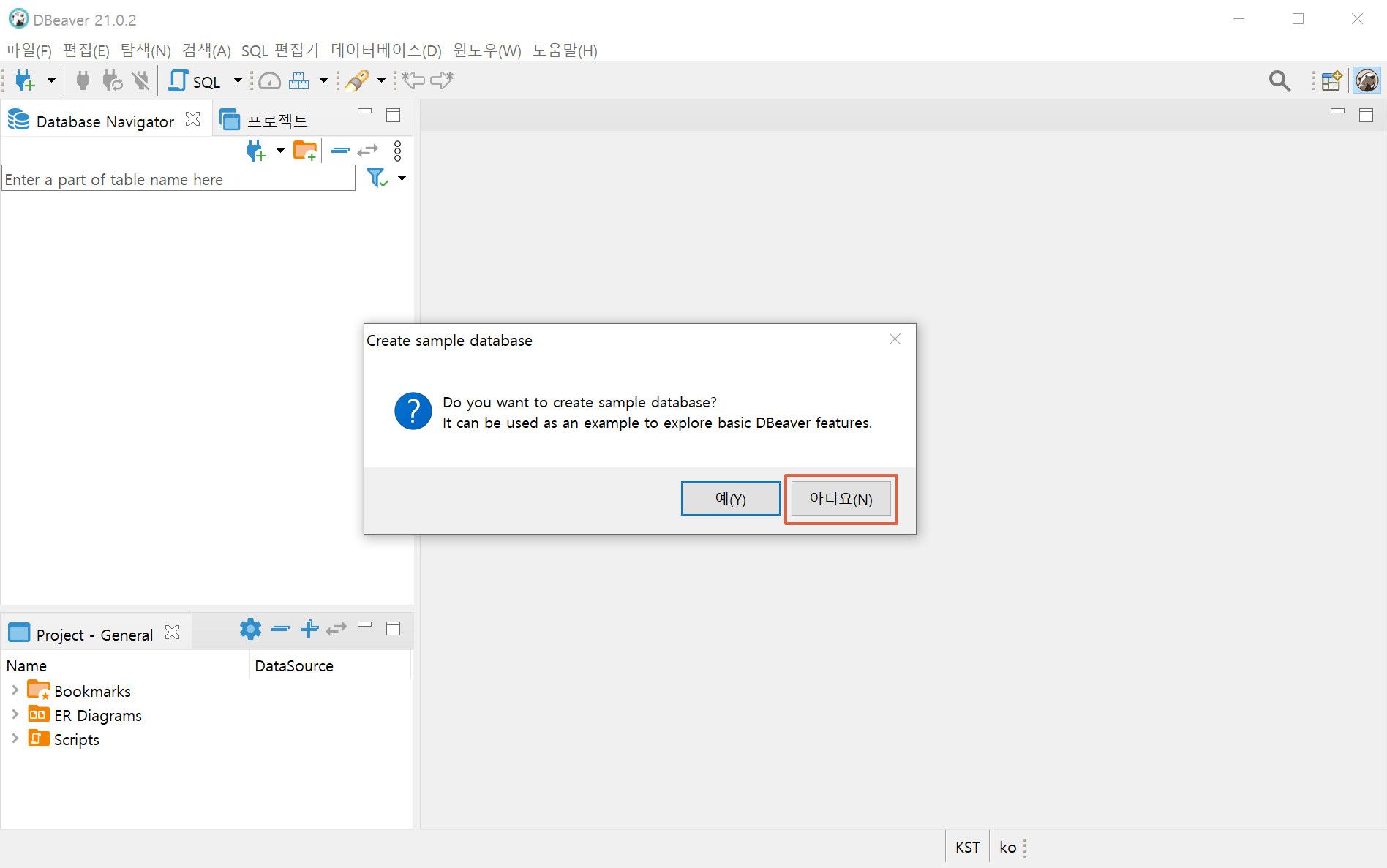Close the Project - General tab
This screenshot has height=868, width=1387.
[x=173, y=633]
